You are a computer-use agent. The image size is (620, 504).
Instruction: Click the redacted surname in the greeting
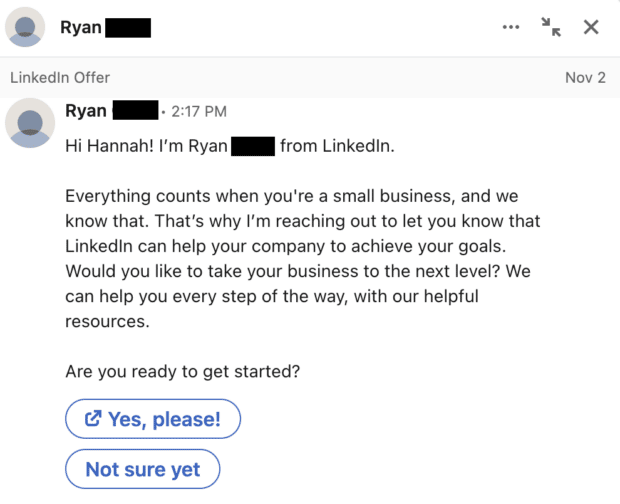coord(253,146)
